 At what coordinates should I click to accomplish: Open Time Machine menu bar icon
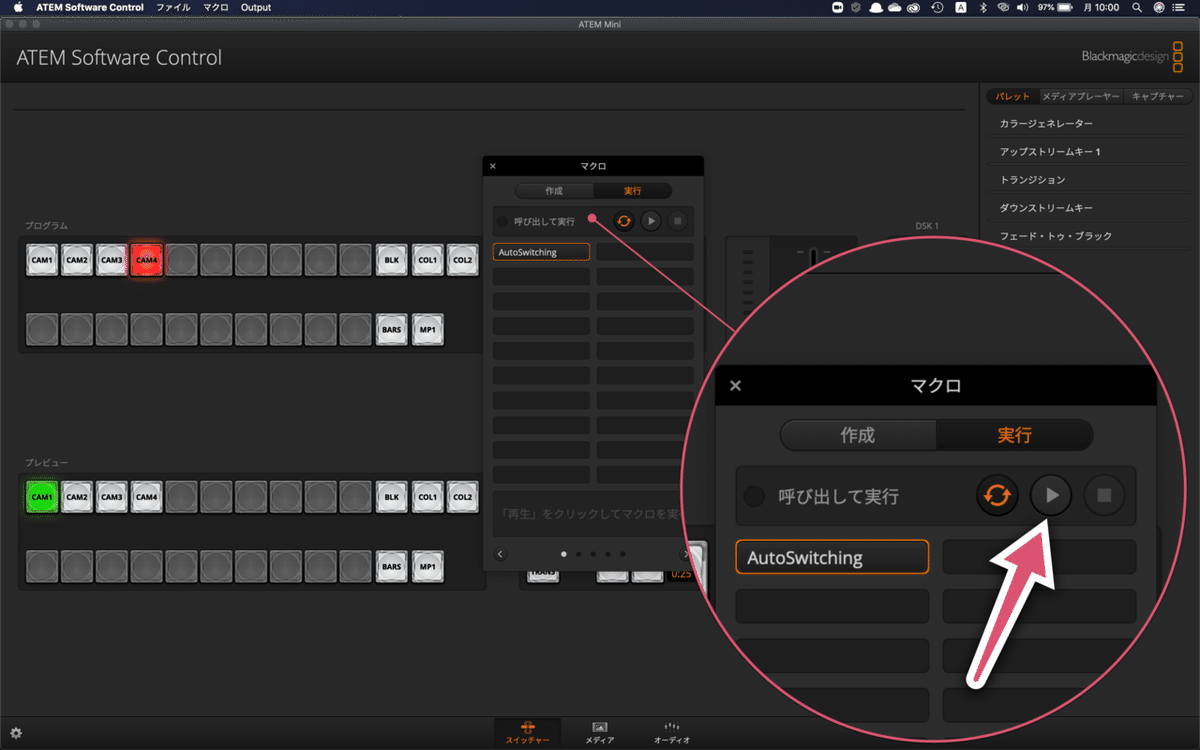click(937, 7)
